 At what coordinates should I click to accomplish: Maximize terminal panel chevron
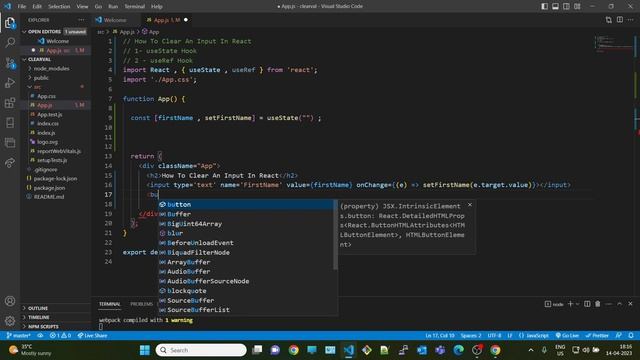tap(620, 304)
